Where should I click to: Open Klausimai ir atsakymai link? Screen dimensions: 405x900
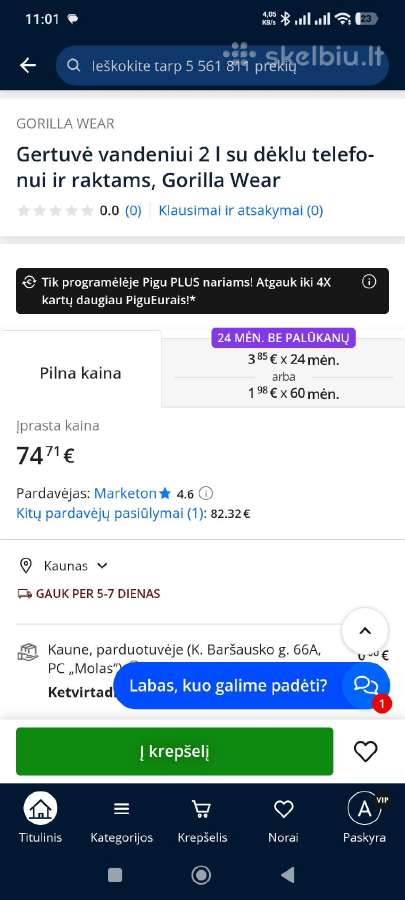pyautogui.click(x=241, y=211)
